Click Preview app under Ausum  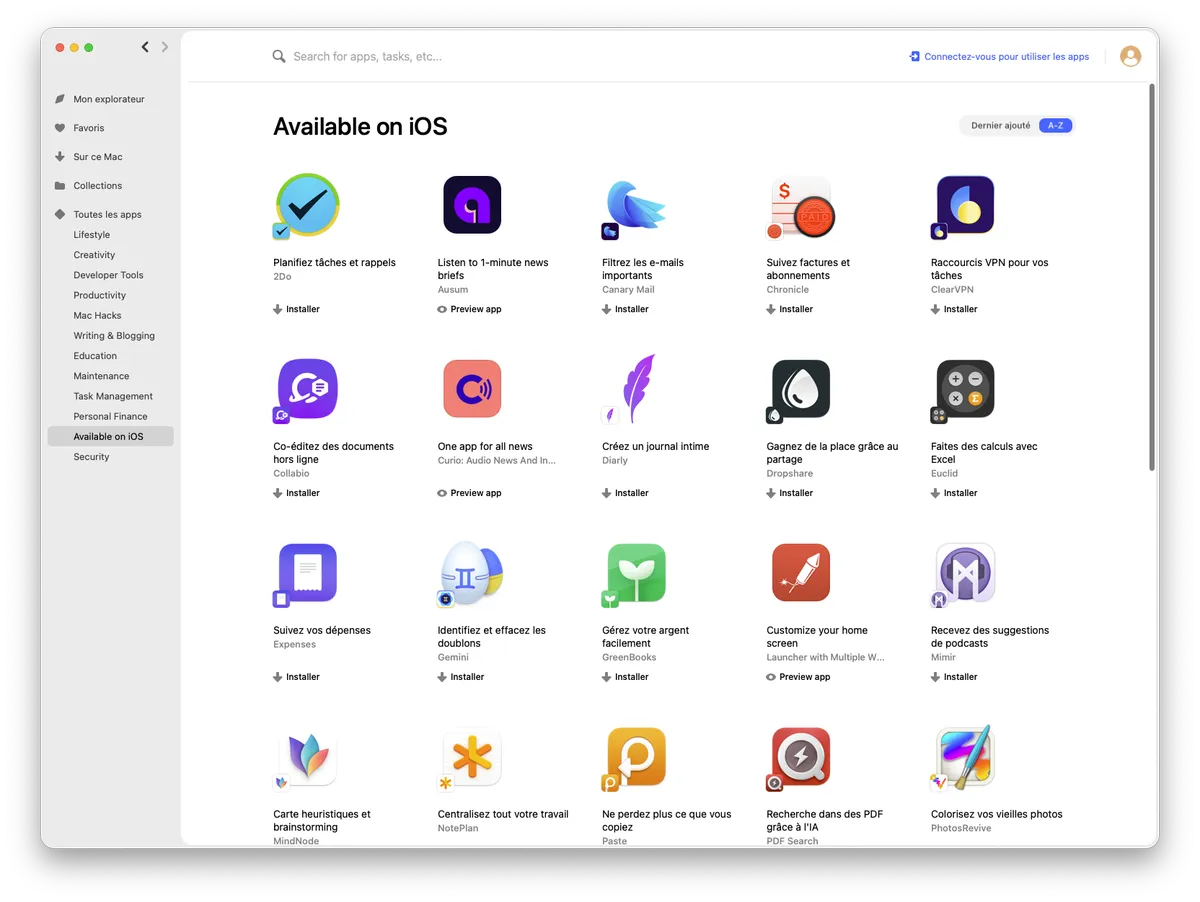(x=470, y=310)
